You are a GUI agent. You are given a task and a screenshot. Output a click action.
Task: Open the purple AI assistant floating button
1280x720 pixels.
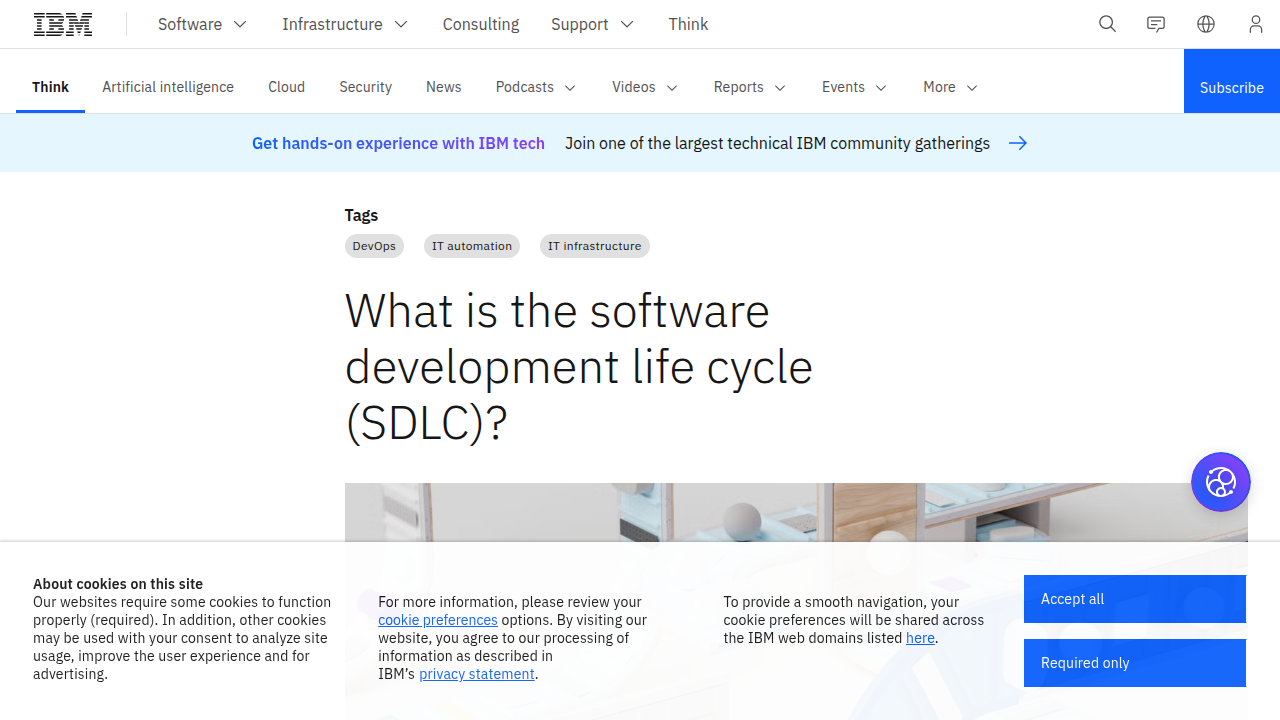pyautogui.click(x=1221, y=482)
